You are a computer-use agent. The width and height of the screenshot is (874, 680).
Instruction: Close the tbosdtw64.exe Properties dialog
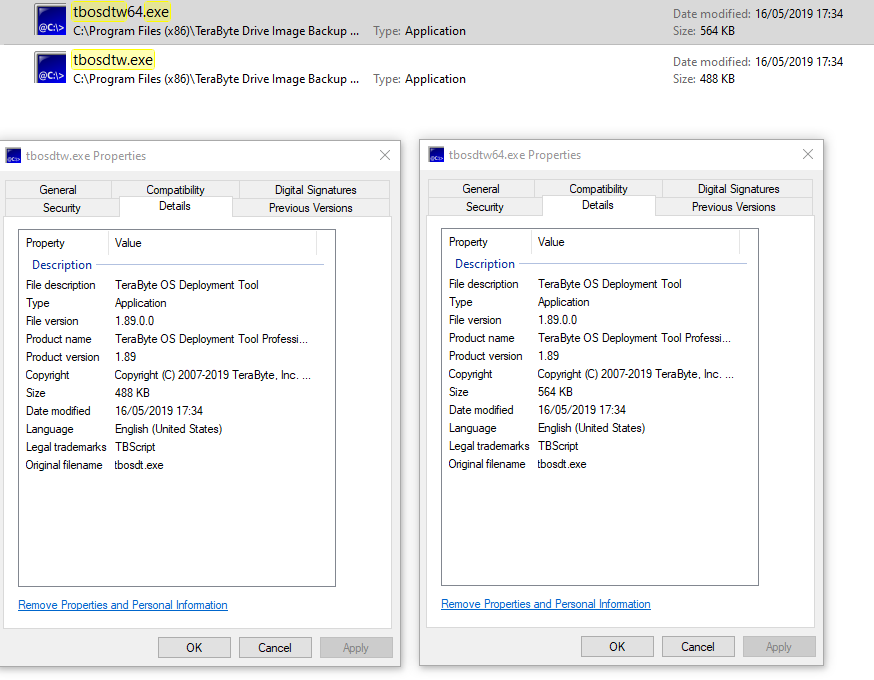point(808,154)
